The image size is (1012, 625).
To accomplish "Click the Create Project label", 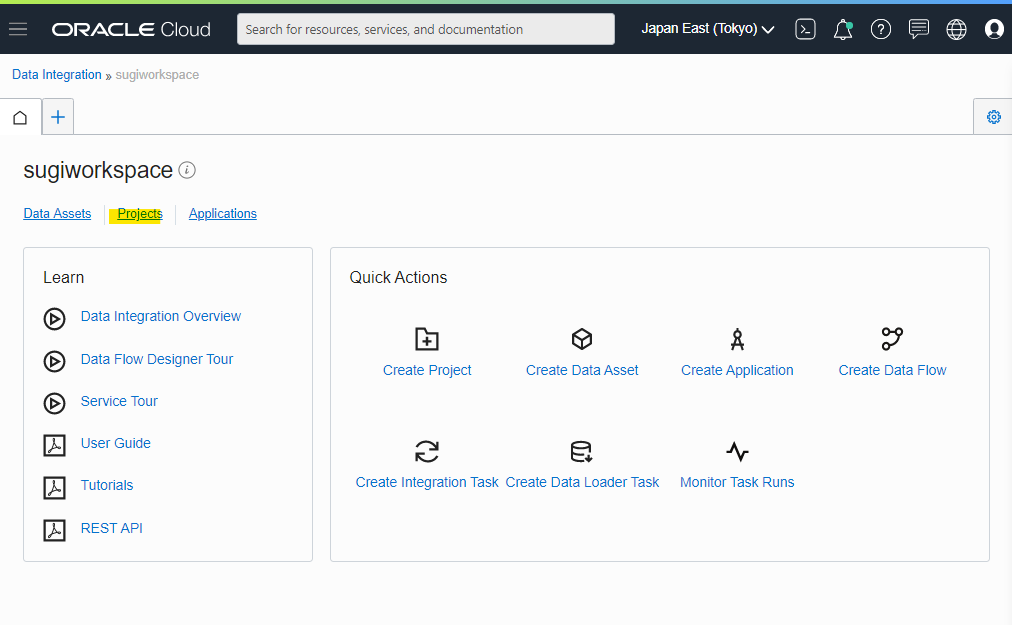I will [x=427, y=370].
